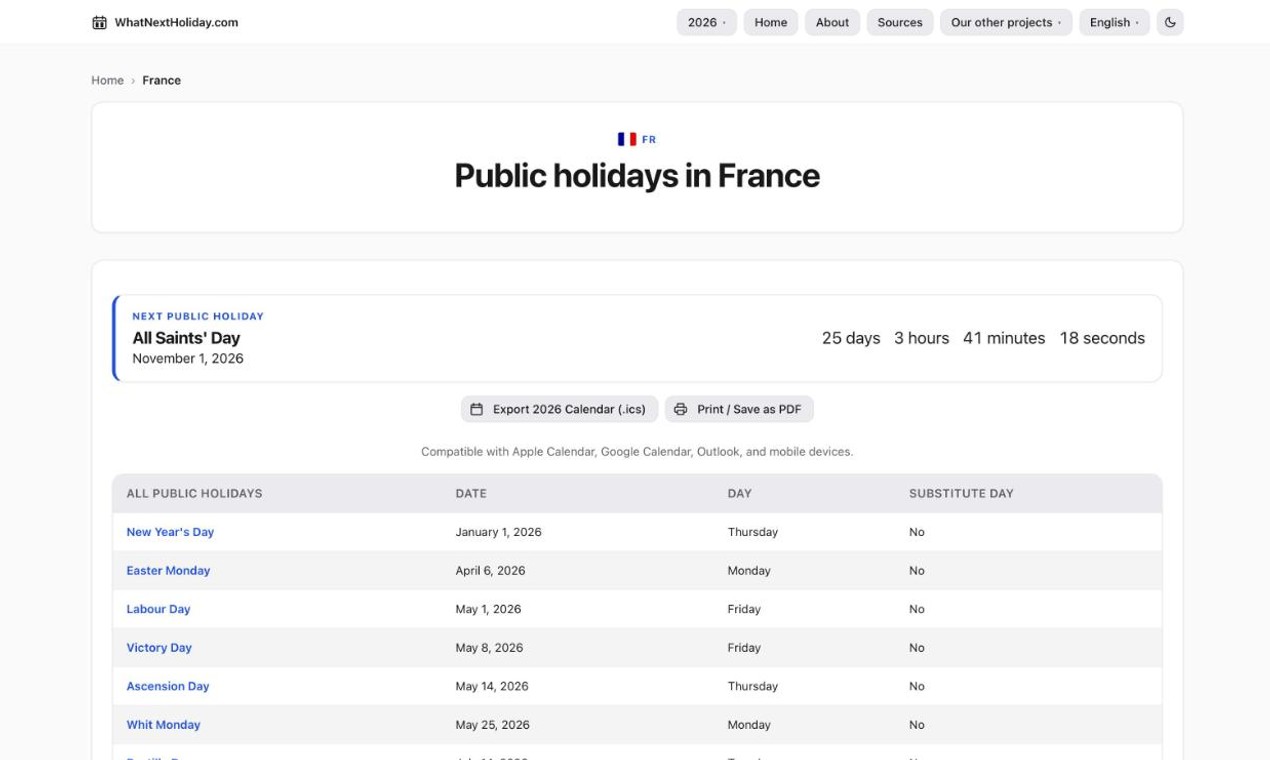Click the 18 seconds countdown value

[1102, 338]
